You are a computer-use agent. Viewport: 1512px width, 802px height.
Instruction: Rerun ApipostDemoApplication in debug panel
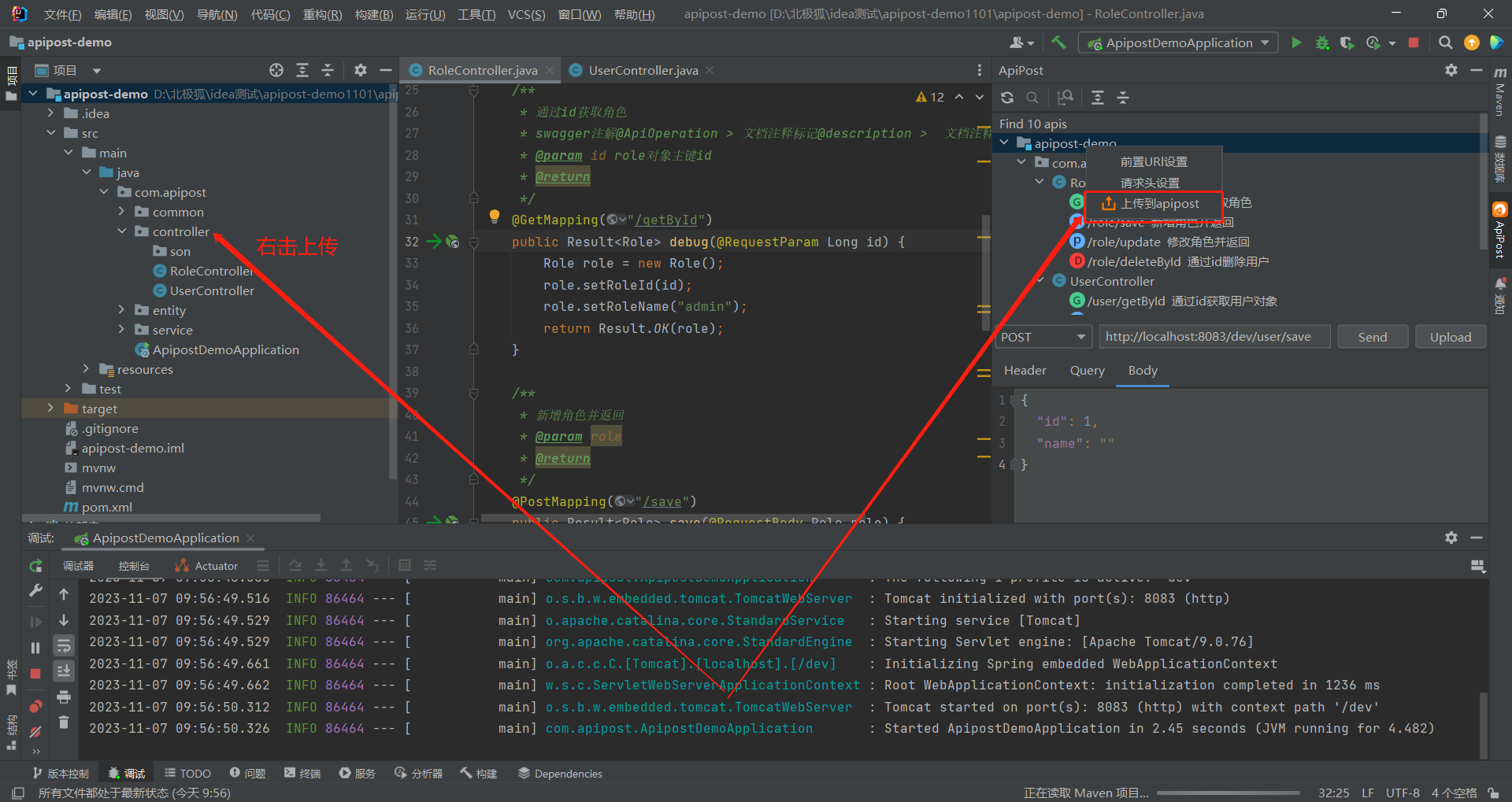(35, 566)
